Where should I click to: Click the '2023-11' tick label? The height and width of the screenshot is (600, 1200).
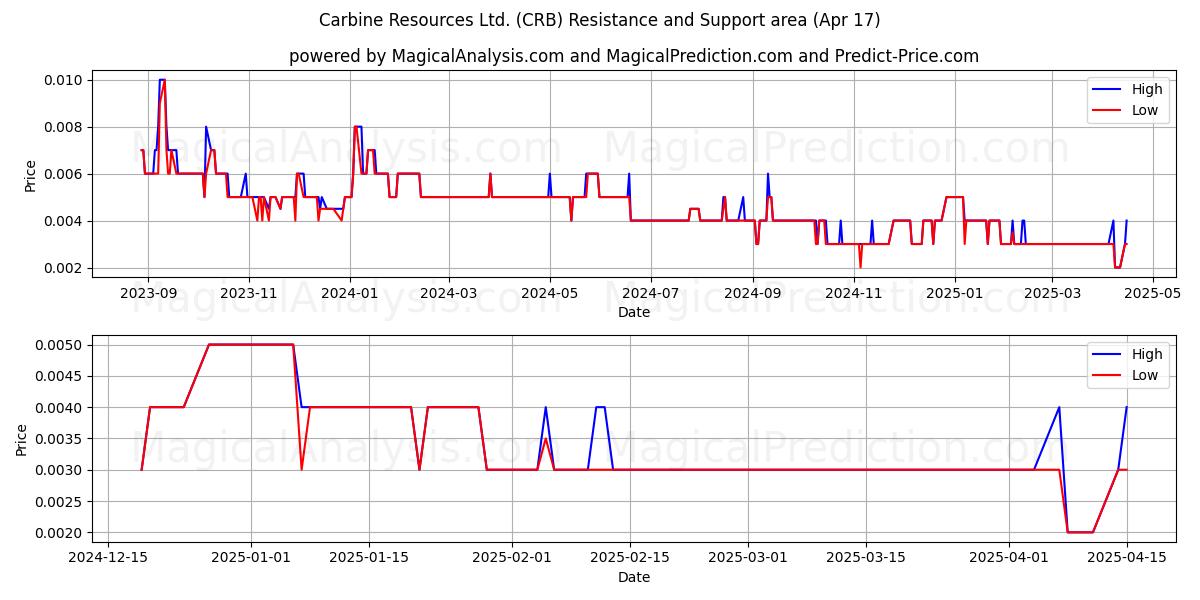click(248, 293)
